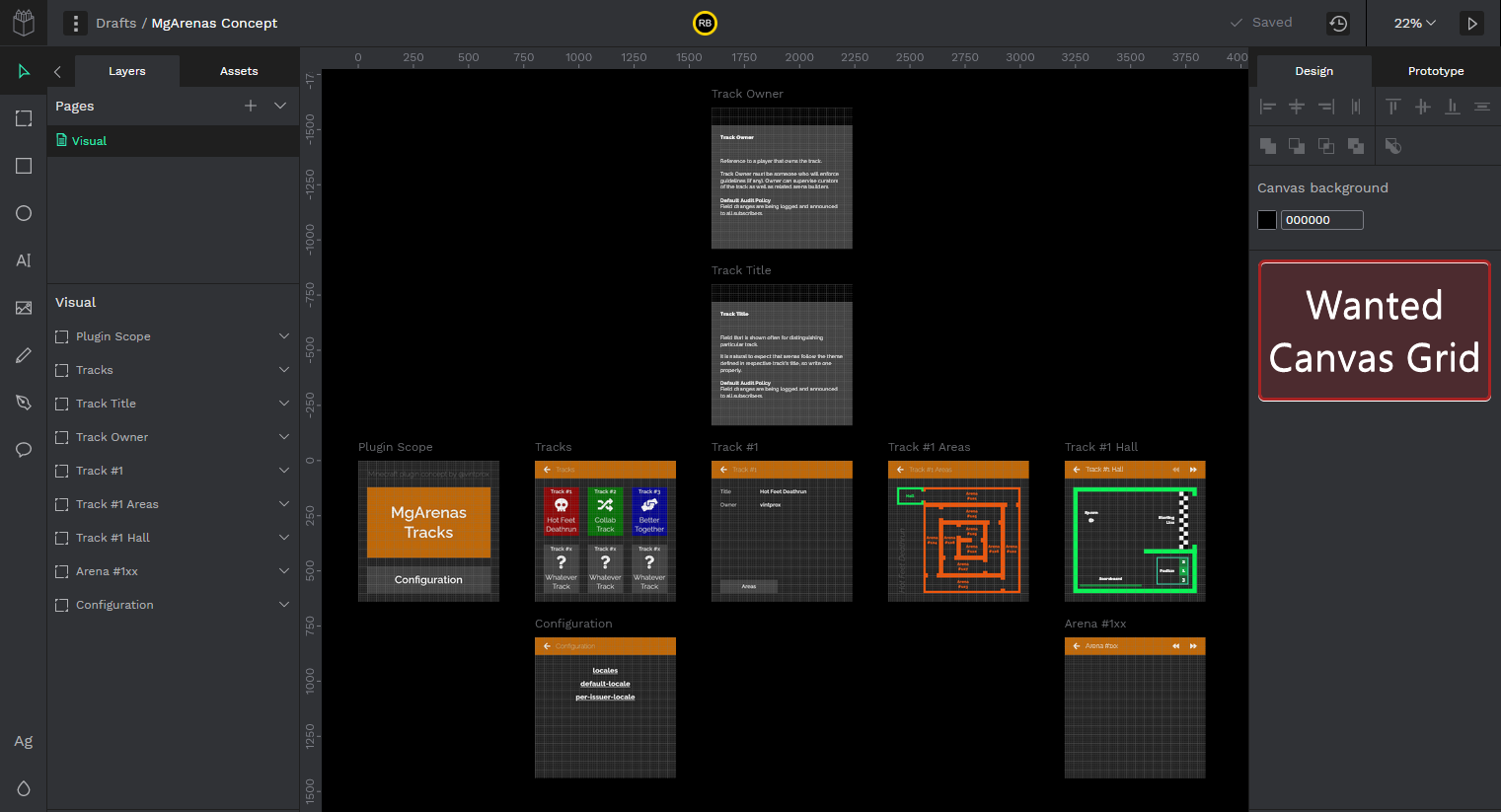Open the canvas background color swatch
Screen dimensions: 1501x812
pyautogui.click(x=1266, y=219)
